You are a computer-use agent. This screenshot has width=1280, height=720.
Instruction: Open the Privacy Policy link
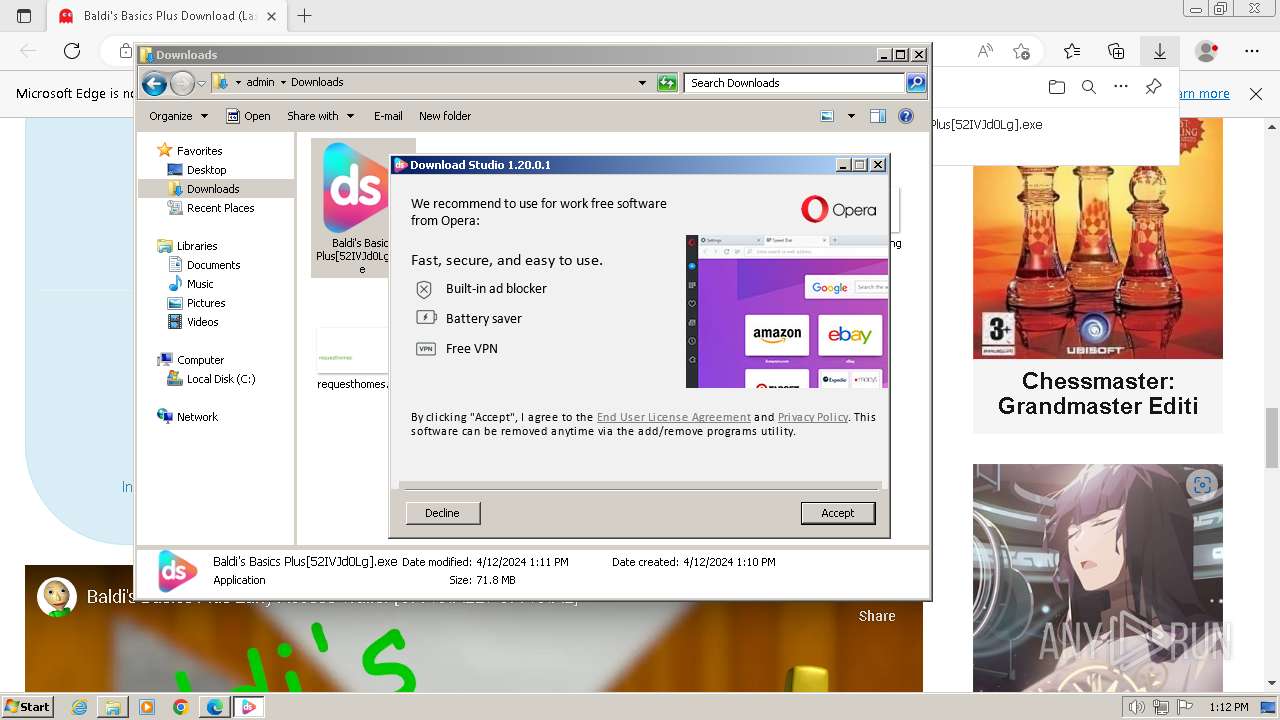(x=813, y=417)
